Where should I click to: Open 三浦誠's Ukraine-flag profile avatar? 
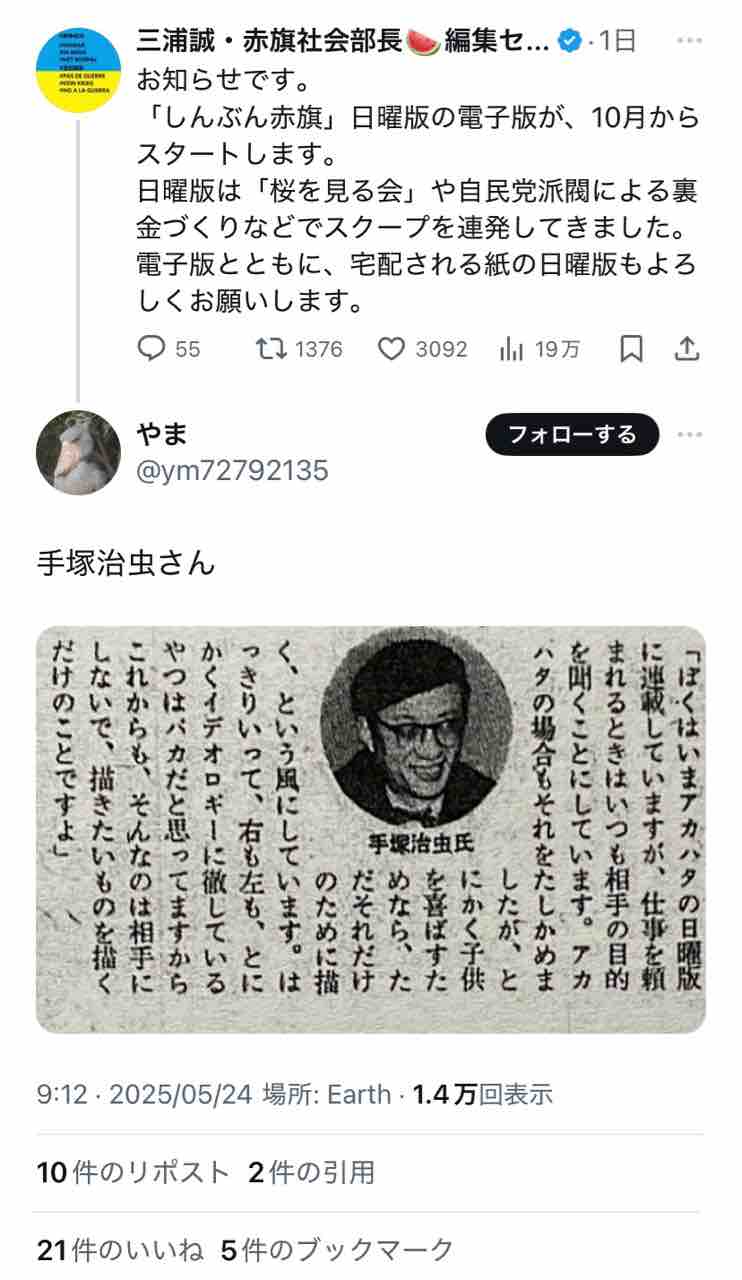pyautogui.click(x=78, y=69)
